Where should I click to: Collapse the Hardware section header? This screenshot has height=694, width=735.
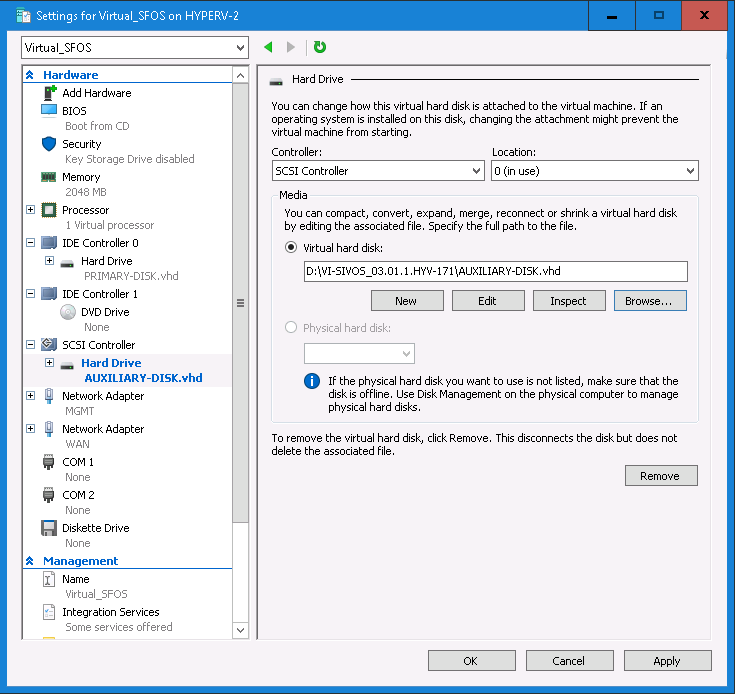click(x=30, y=75)
